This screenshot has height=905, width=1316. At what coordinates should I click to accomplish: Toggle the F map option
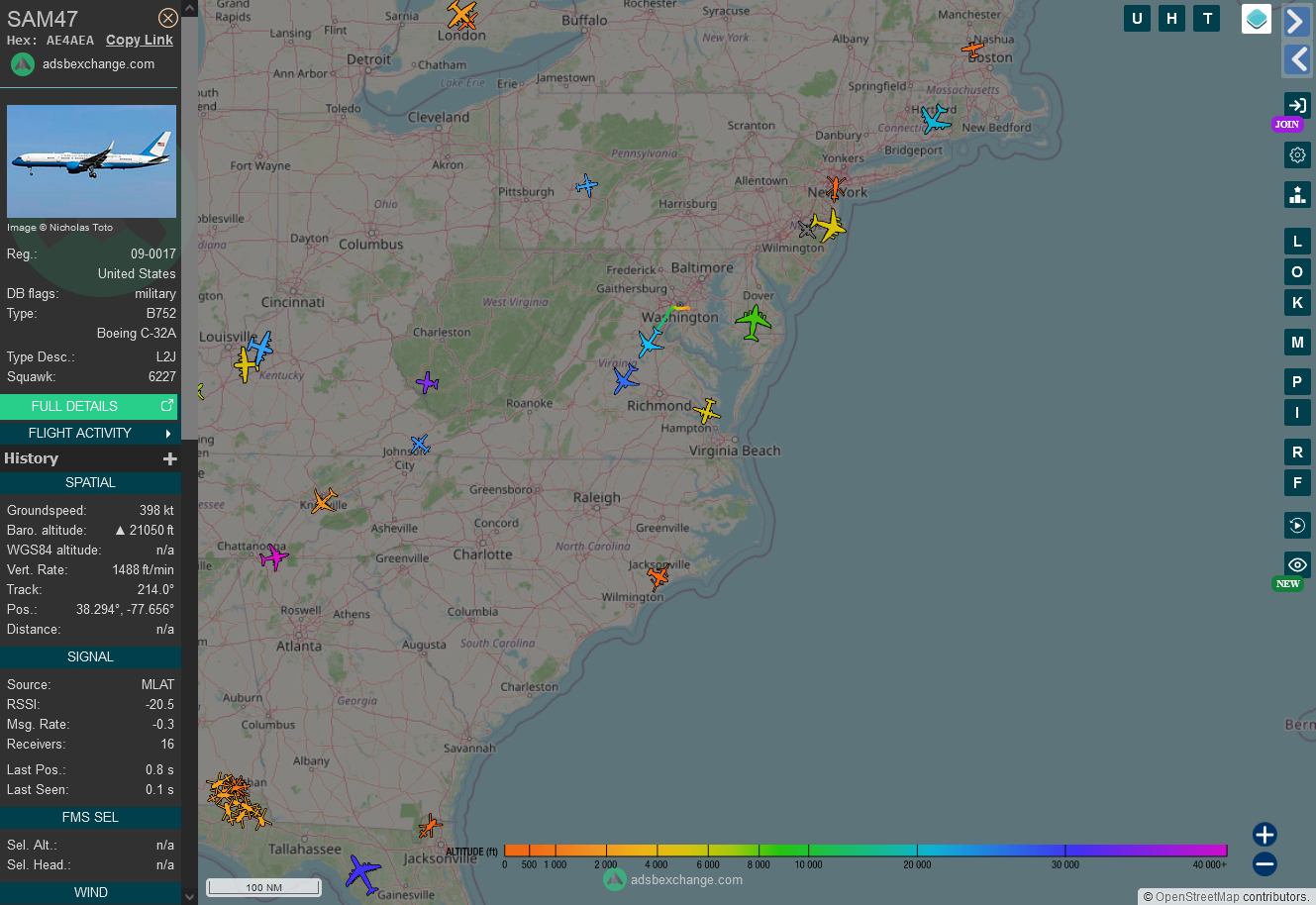pyautogui.click(x=1297, y=483)
